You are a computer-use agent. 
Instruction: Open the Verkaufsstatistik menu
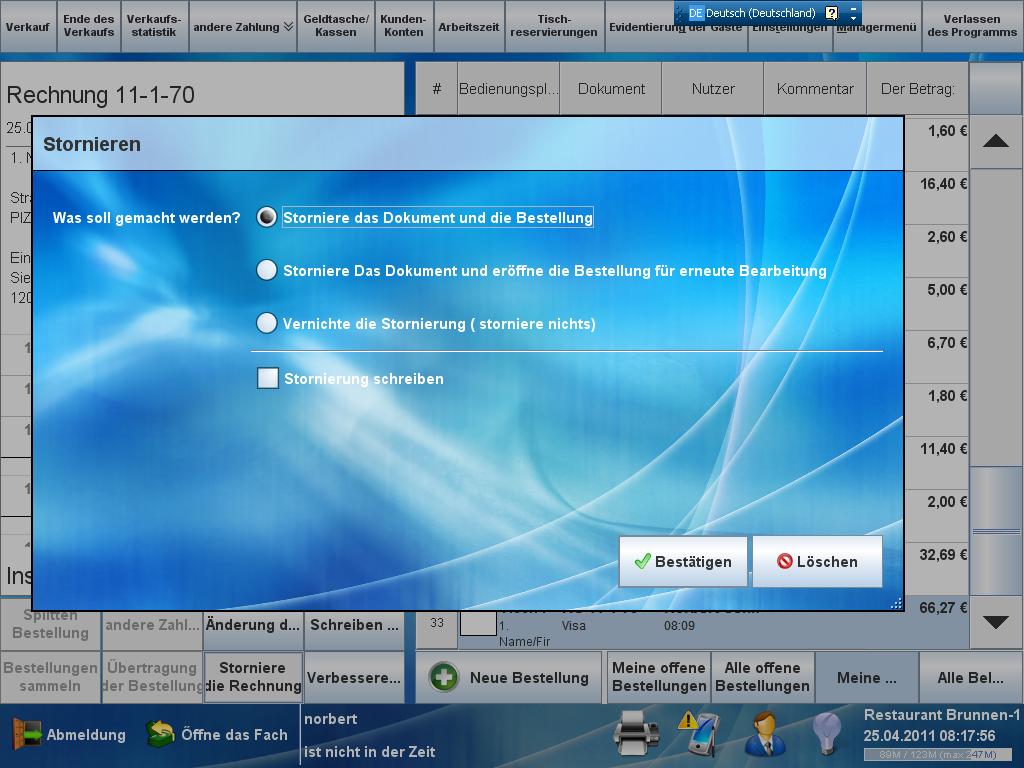pyautogui.click(x=153, y=26)
